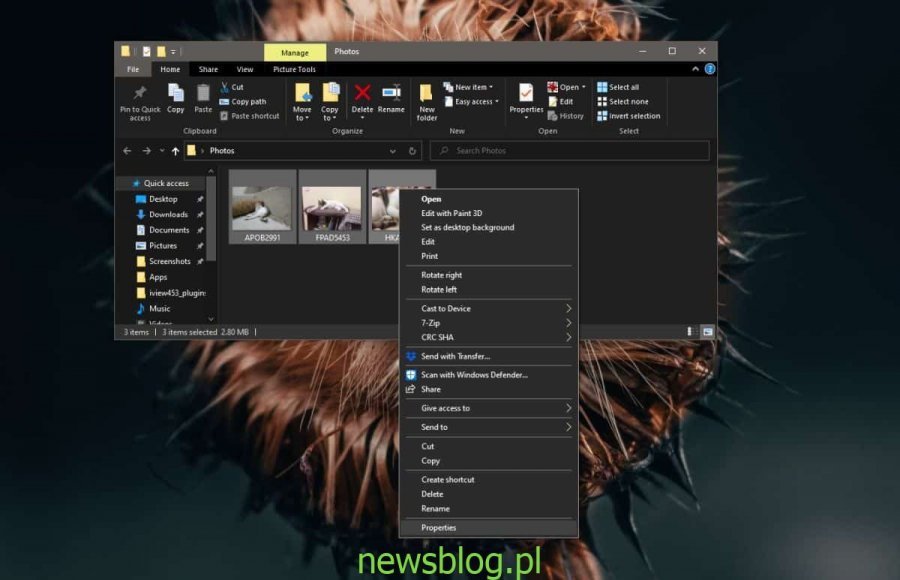
Task: Open the address bar history dropdown
Action: 393,151
